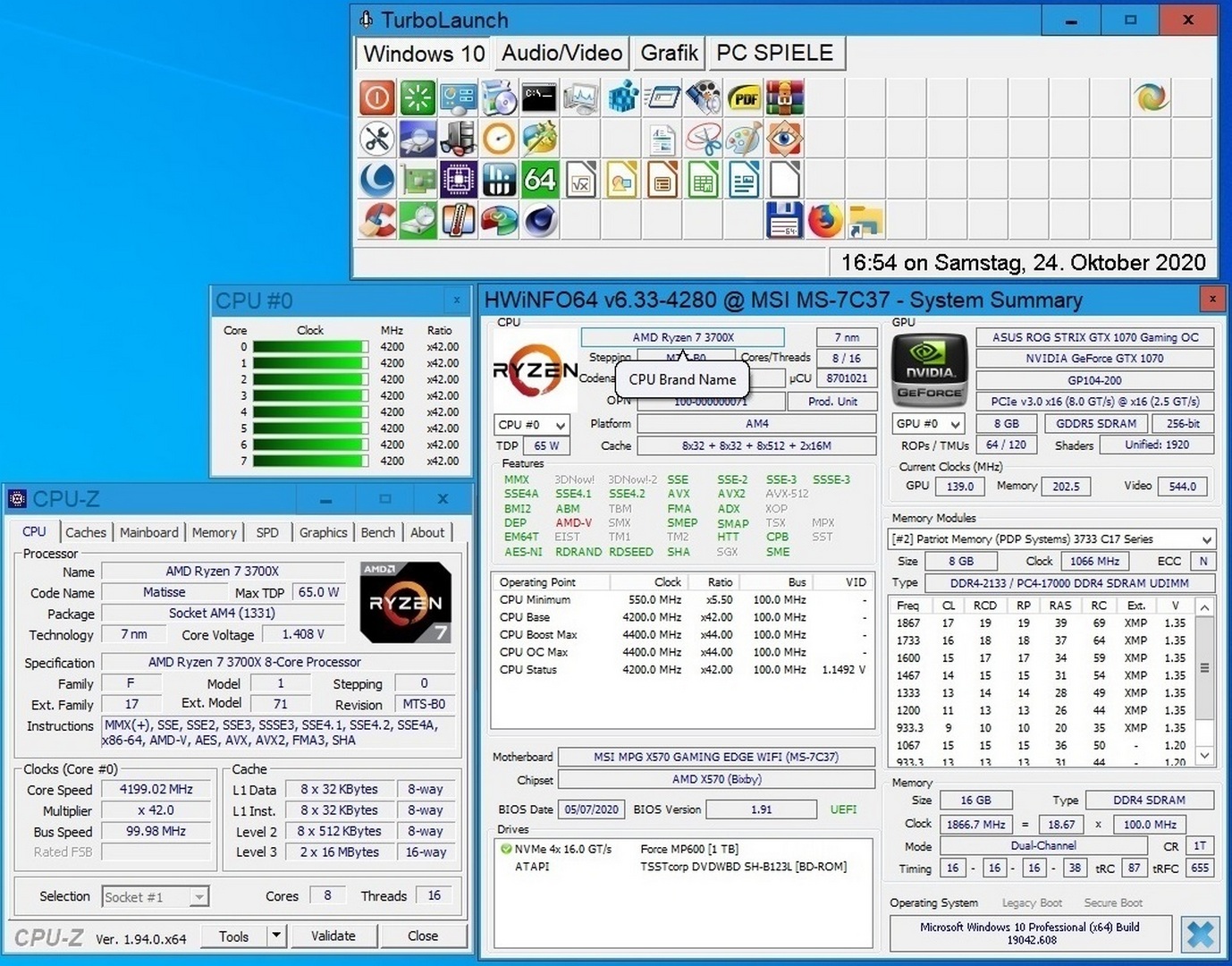Viewport: 1232px width, 966px height.
Task: Open the CPU #0 selector dropdown in HWiNFO
Action: pos(531,425)
